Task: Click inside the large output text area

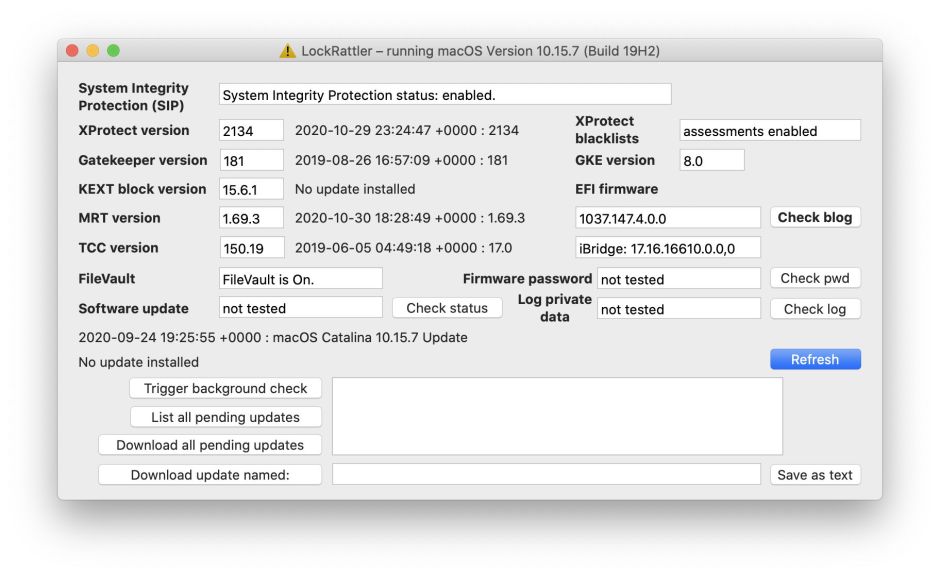Action: 557,416
